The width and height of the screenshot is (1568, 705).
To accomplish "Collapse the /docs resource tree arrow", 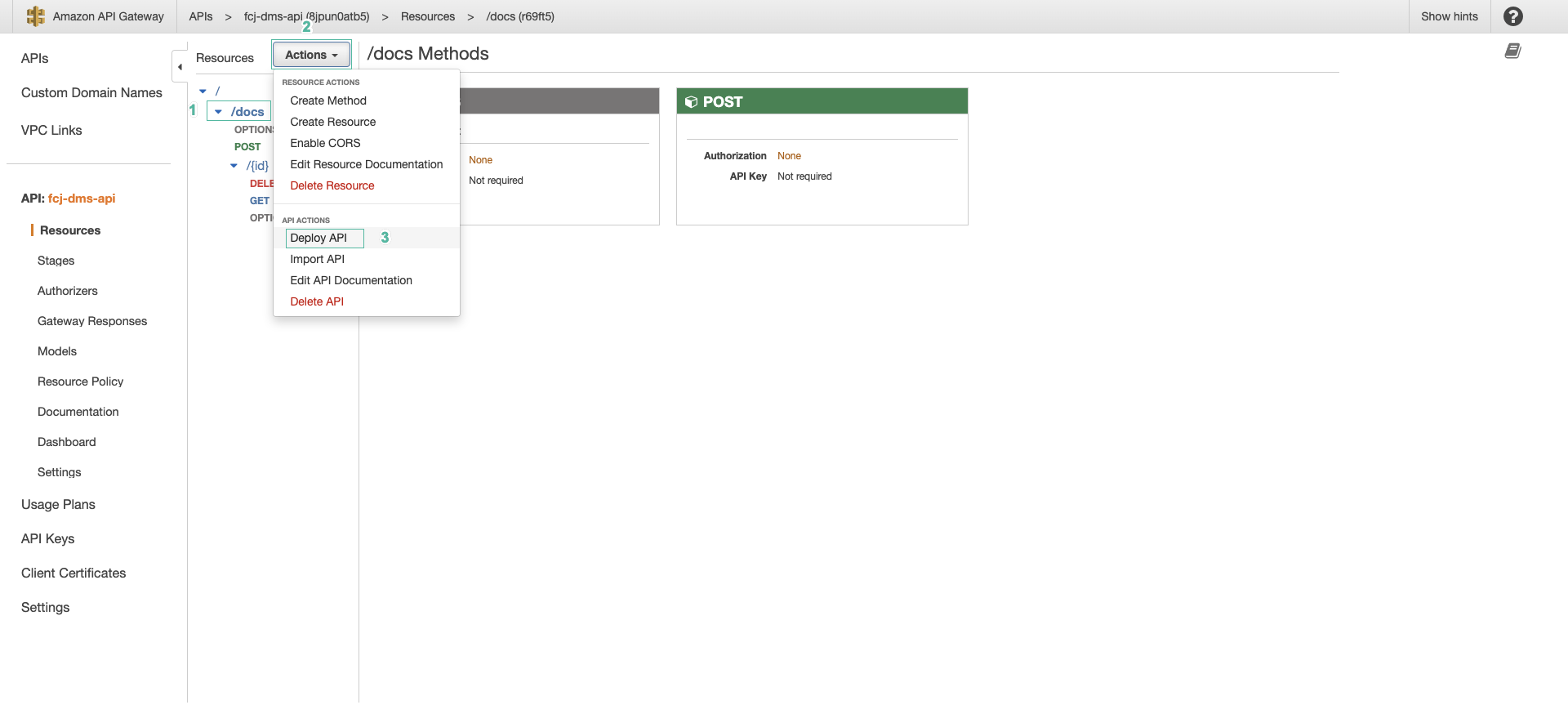I will coord(218,112).
